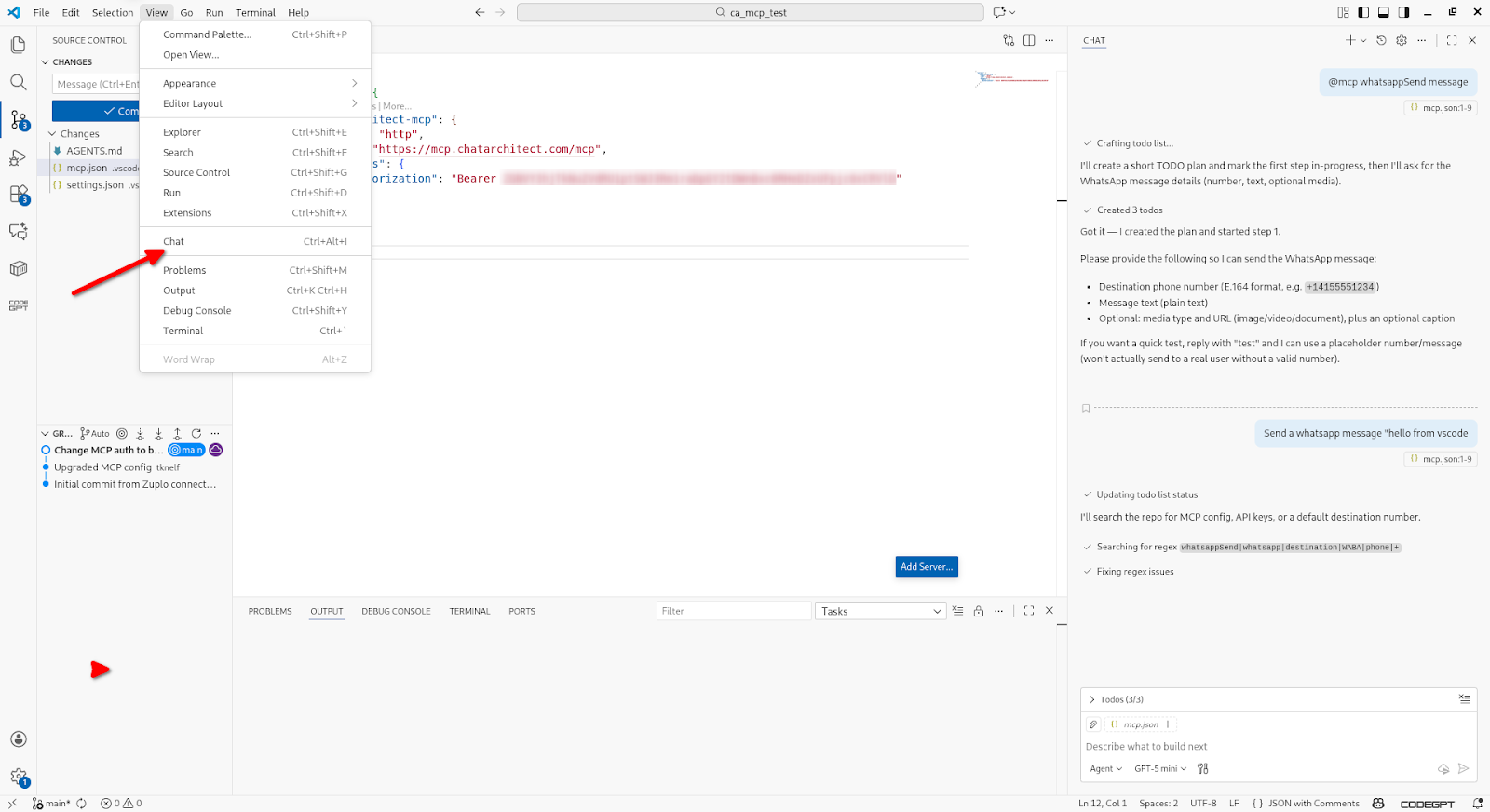Screen dimensions: 1490x812
Task: Toggle bottom panel visibility
Action: (1384, 12)
